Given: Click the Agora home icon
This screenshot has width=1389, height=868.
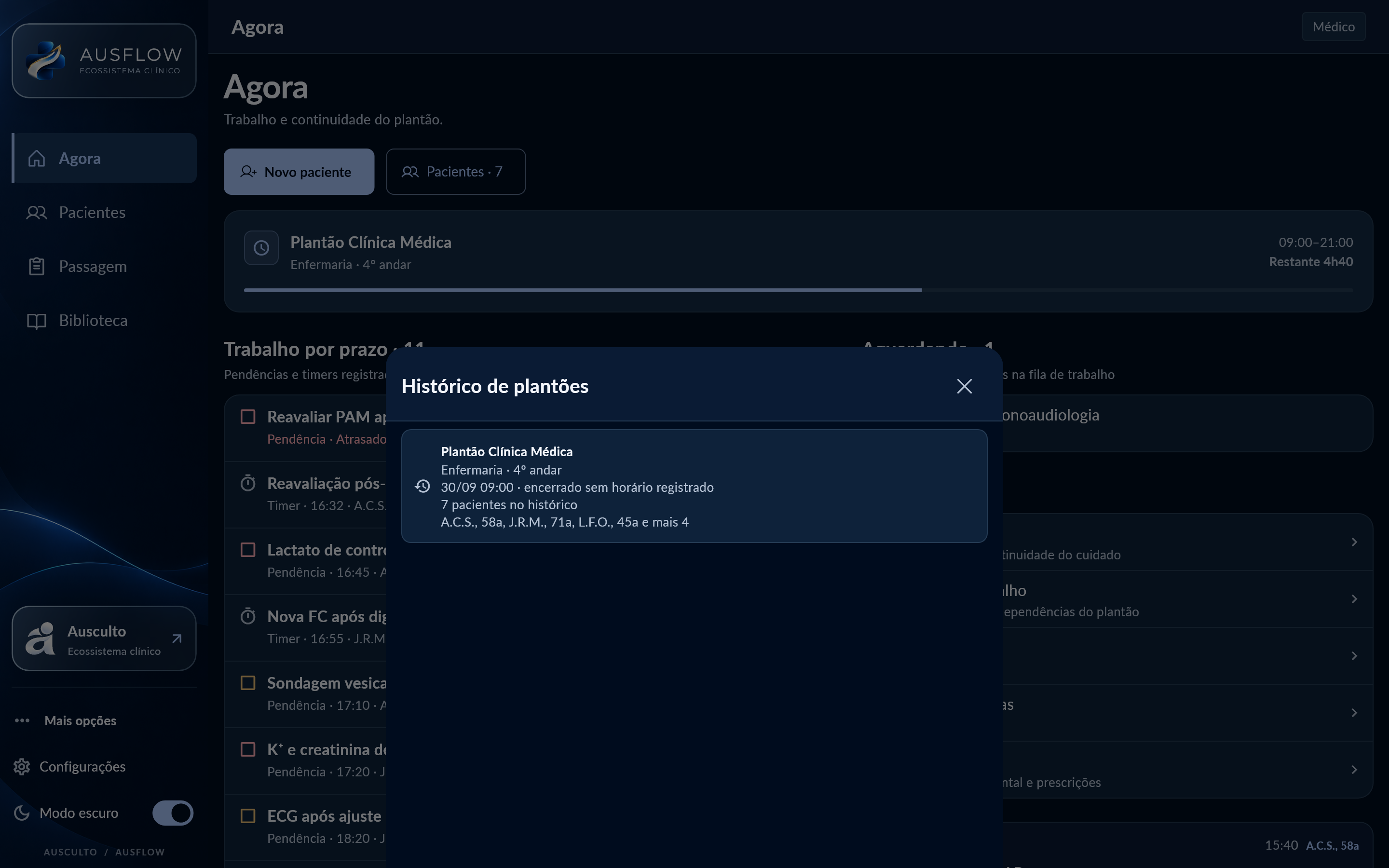Looking at the screenshot, I should 37,159.
